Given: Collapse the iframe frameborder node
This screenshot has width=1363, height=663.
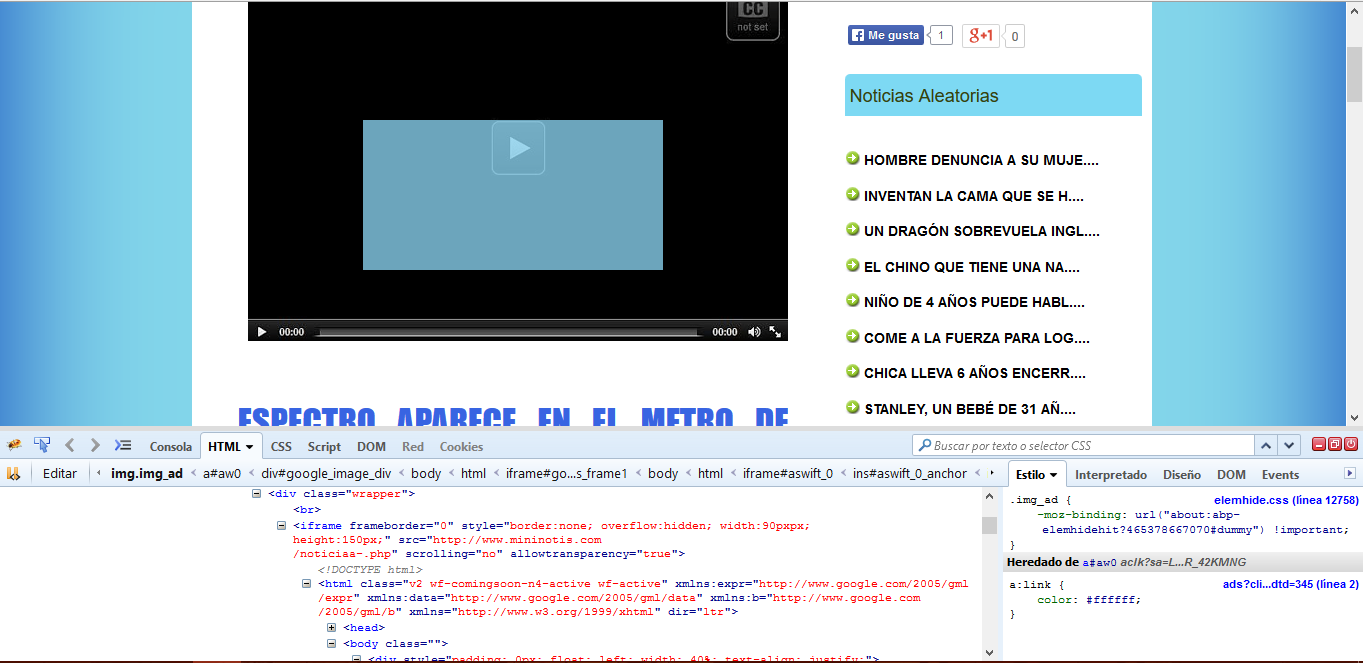Looking at the screenshot, I should (x=281, y=526).
